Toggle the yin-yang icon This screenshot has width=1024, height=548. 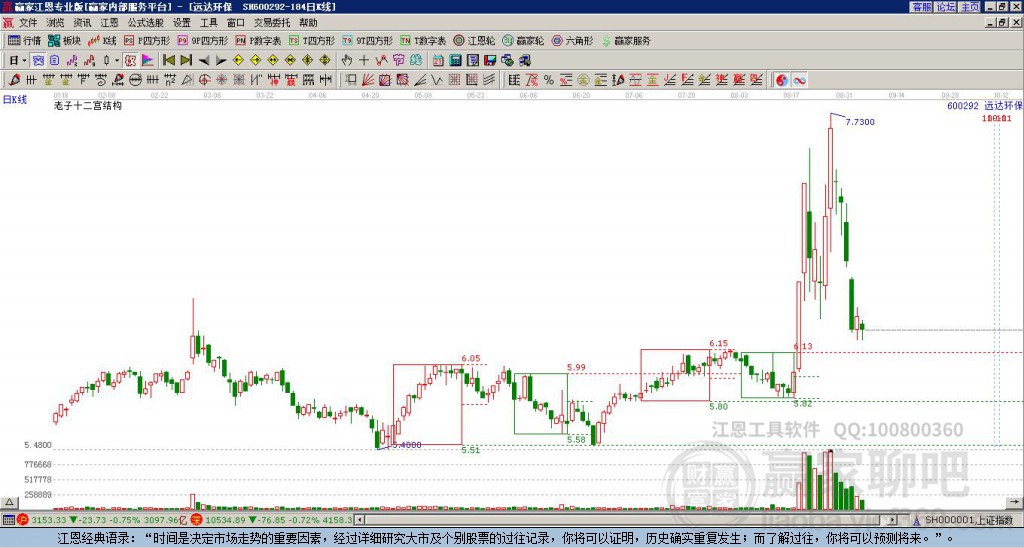(782, 80)
